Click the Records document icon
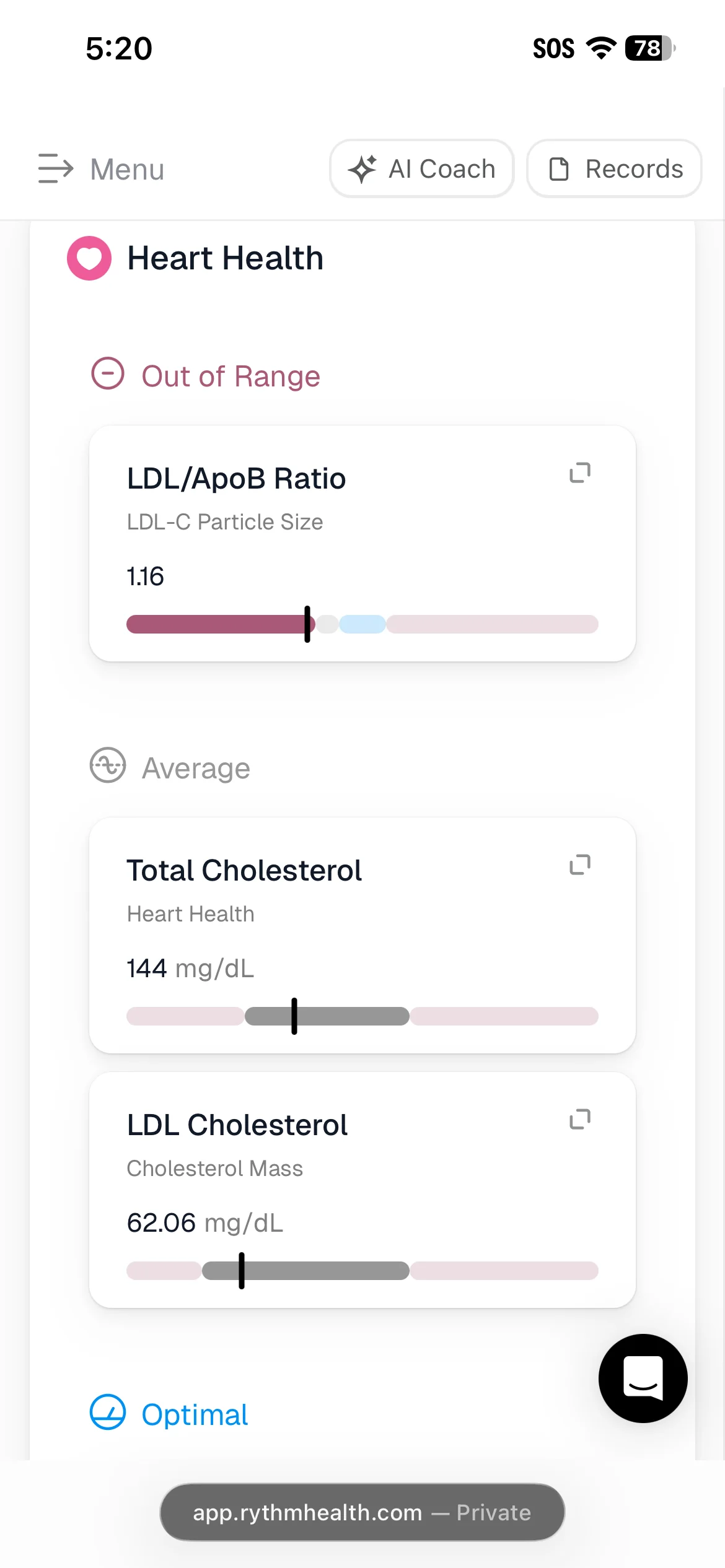725x1568 pixels. pyautogui.click(x=559, y=168)
